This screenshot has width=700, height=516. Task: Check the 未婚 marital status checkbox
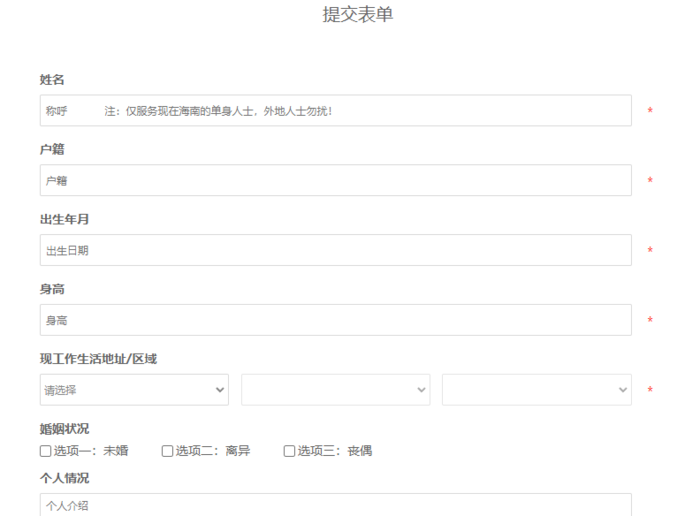coord(46,451)
